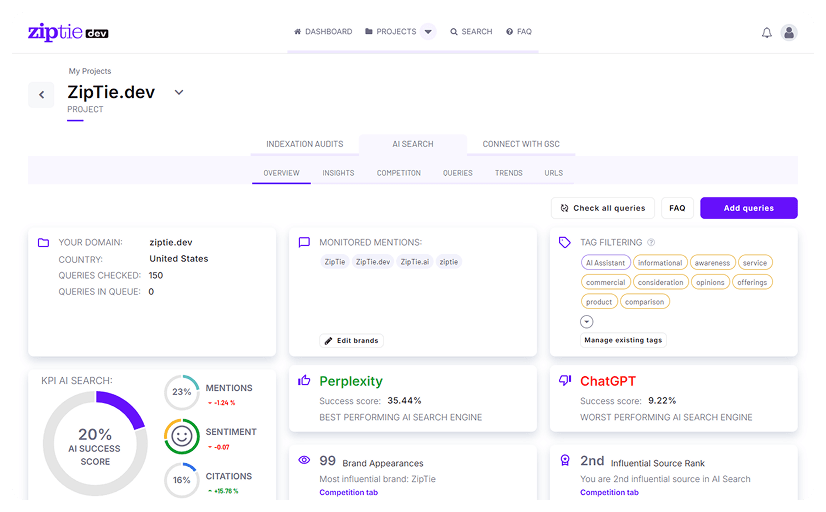Expand more tags with the down arrow
Screen dimensions: 826x512
pyautogui.click(x=587, y=321)
